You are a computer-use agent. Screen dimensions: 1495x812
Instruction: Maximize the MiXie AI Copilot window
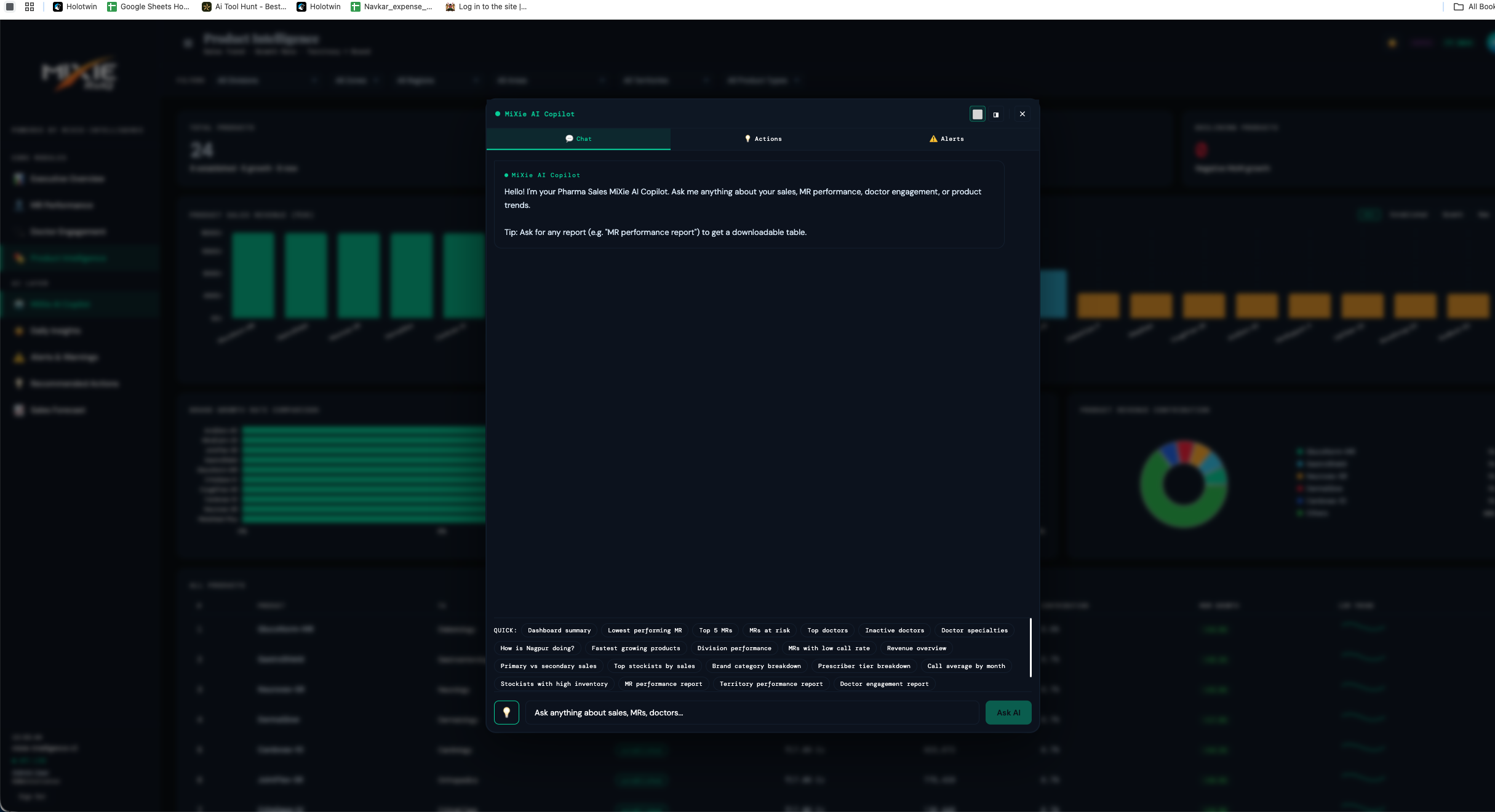coord(978,114)
